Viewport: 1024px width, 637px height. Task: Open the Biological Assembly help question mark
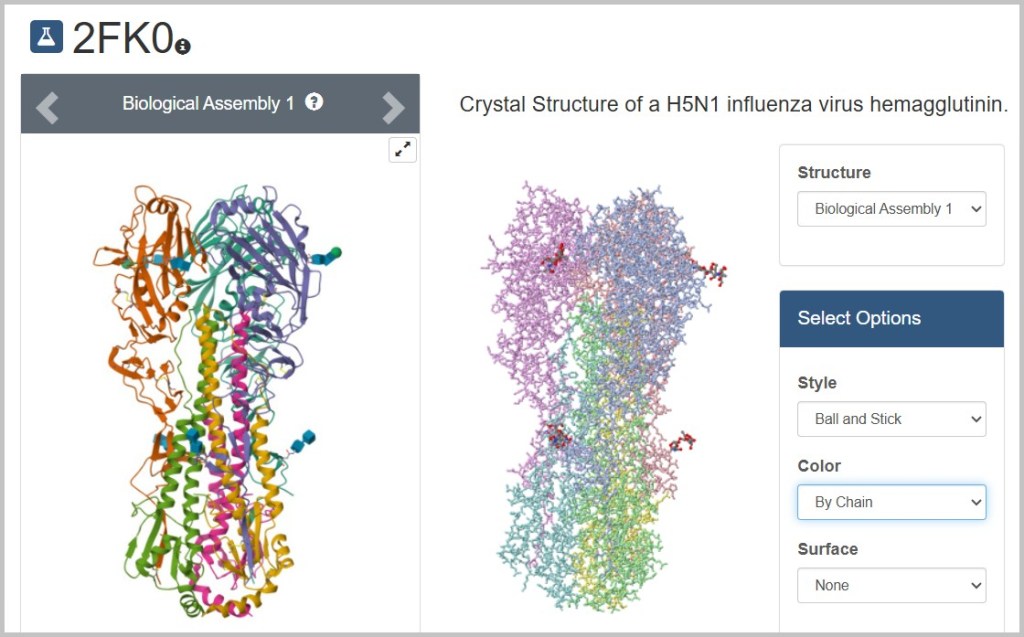[x=314, y=102]
